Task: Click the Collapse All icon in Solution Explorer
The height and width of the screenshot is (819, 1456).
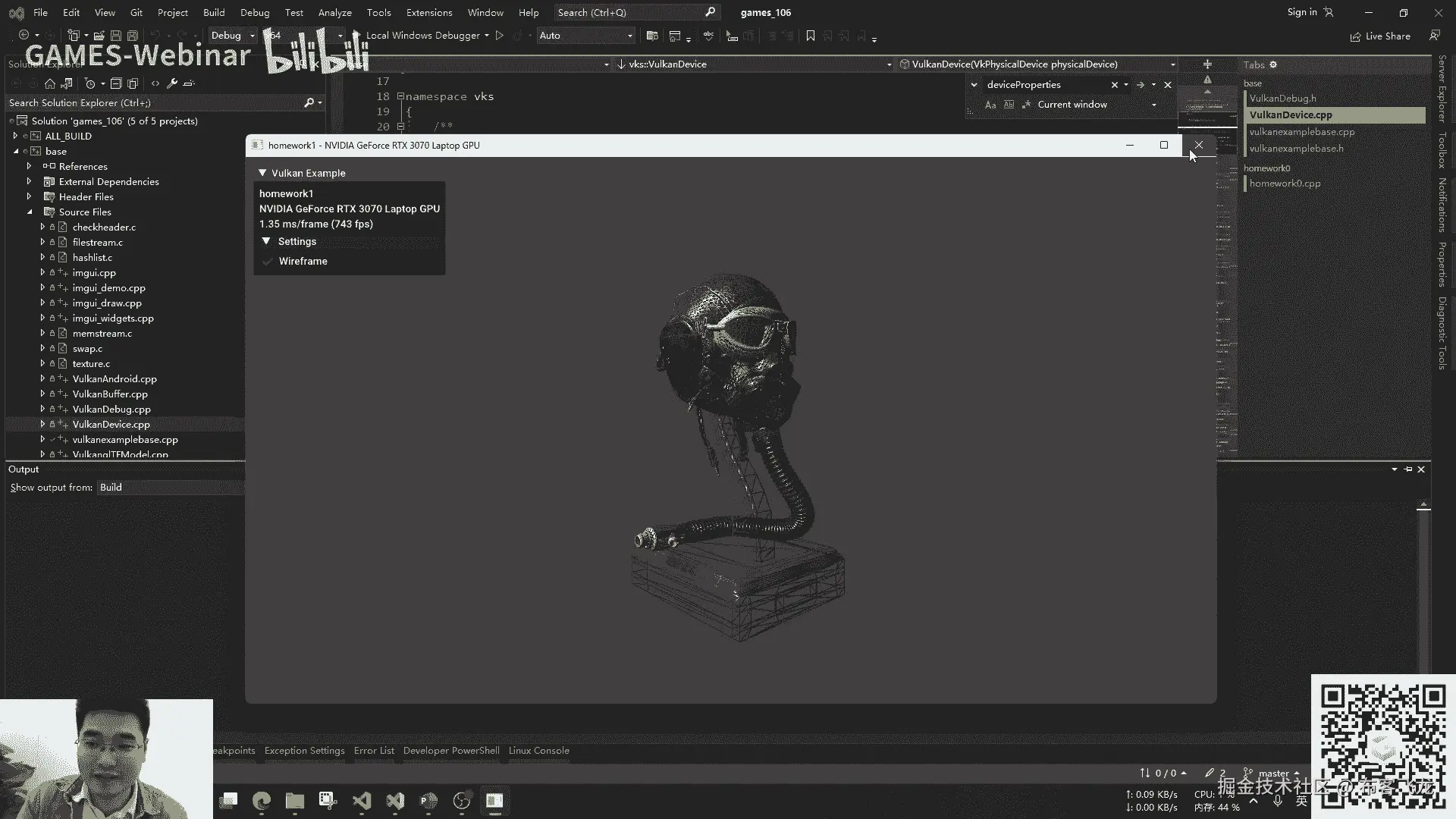Action: click(116, 83)
